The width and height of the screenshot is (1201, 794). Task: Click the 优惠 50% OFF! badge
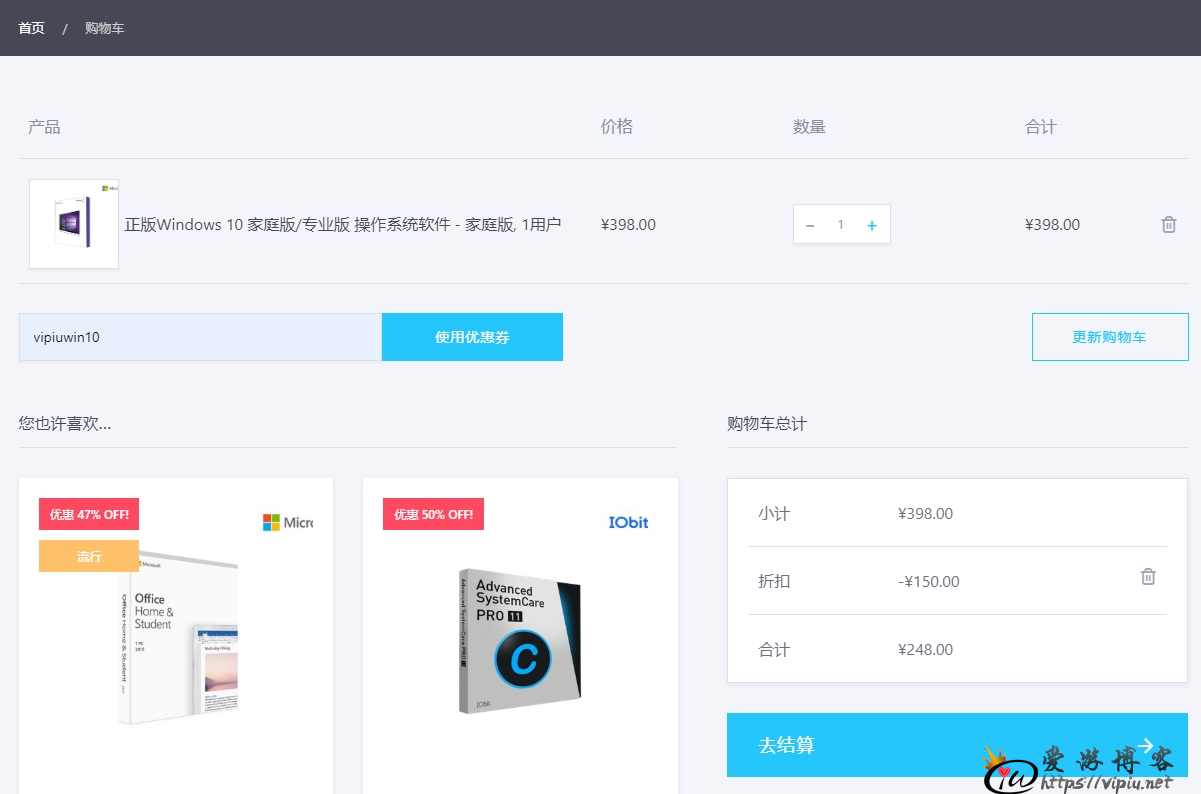433,514
